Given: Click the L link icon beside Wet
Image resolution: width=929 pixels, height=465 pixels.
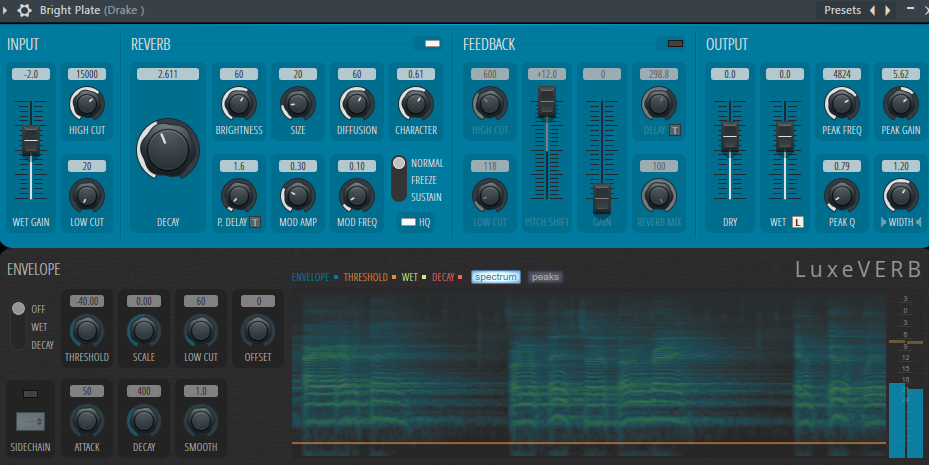Looking at the screenshot, I should point(799,222).
